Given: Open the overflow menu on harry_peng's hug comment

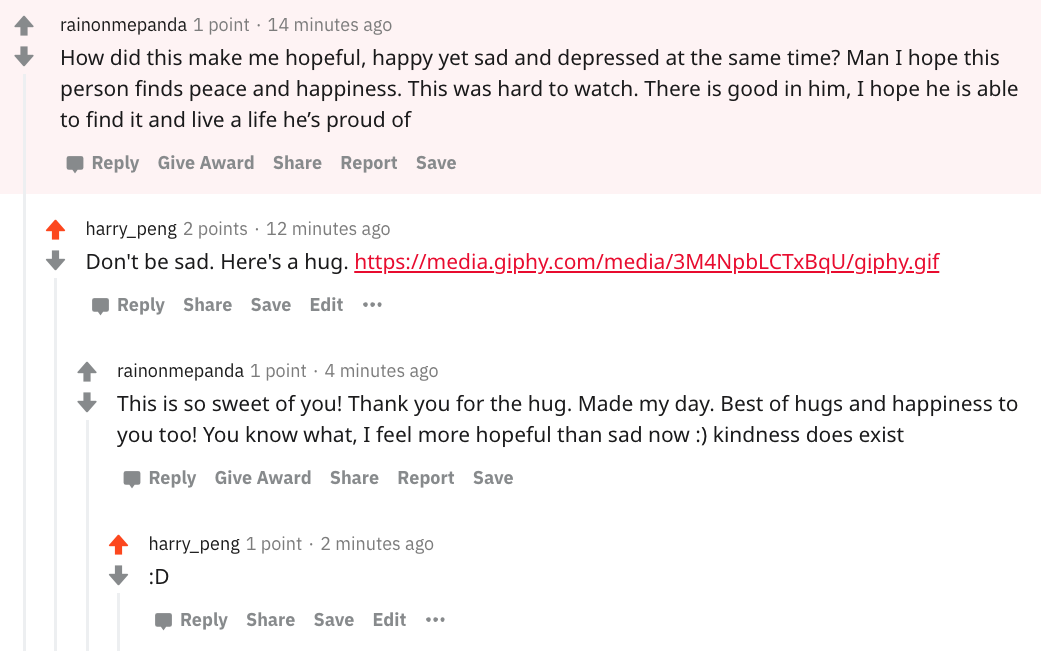Looking at the screenshot, I should [372, 305].
